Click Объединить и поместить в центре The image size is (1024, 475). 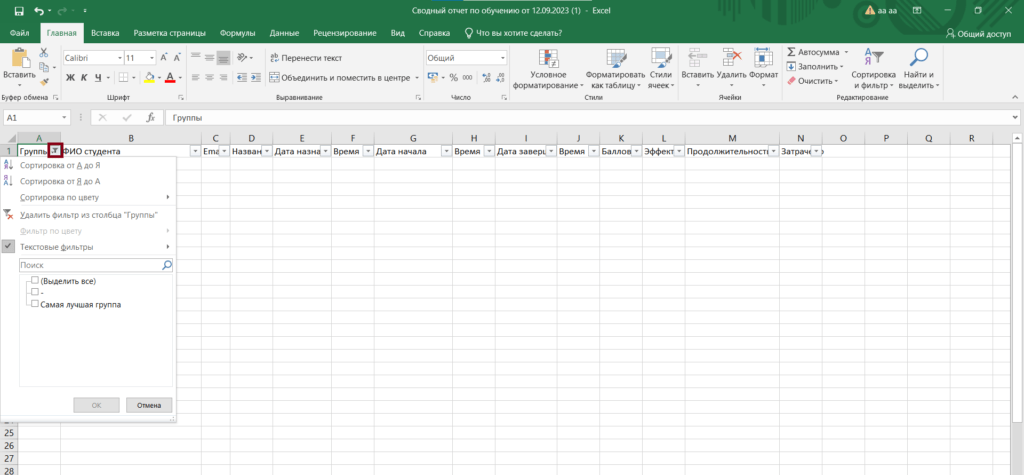click(340, 78)
